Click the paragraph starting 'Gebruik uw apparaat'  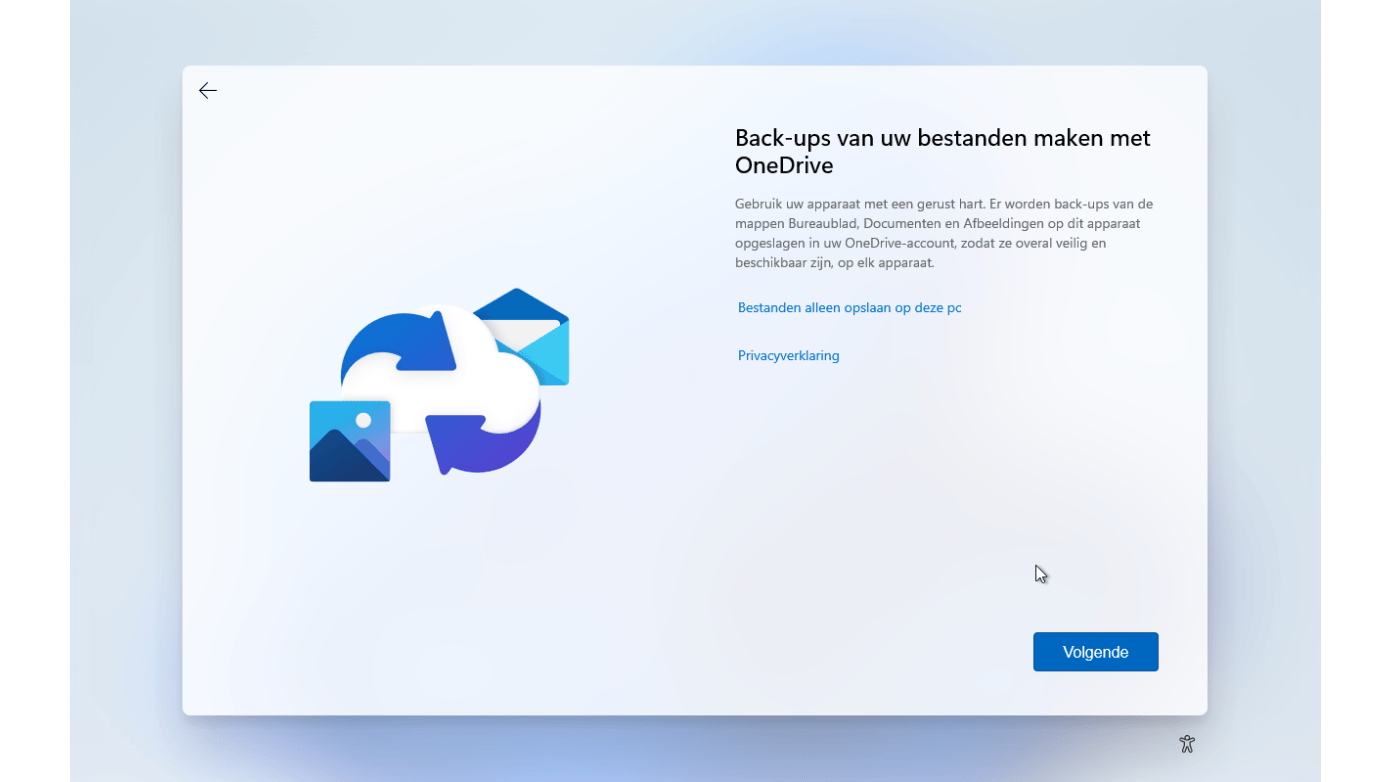tap(944, 233)
